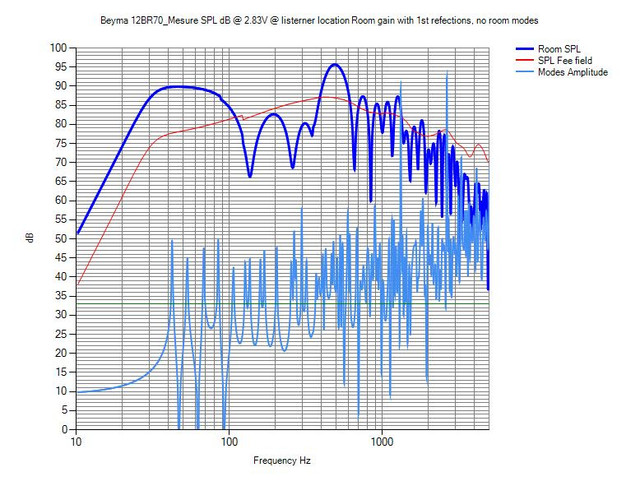Click the y-axis value 85
Viewport: 640px width, 485px height.
(x=60, y=105)
